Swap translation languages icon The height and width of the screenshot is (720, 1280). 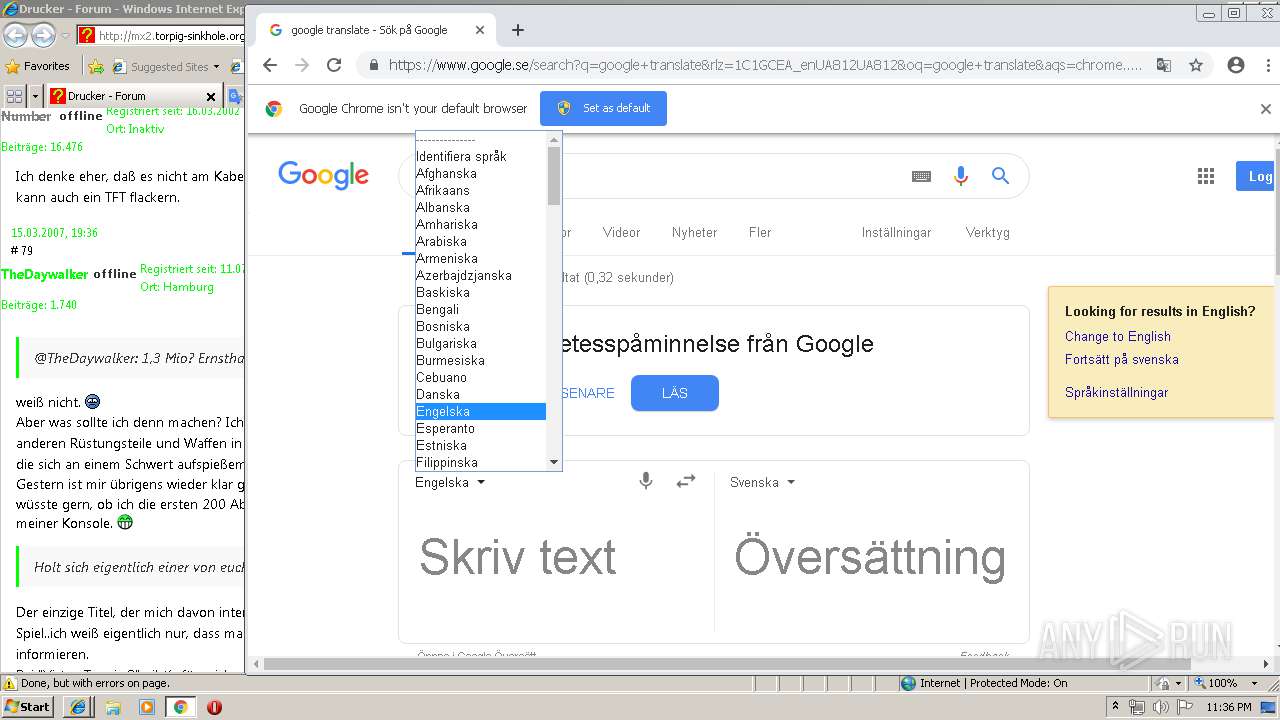pos(686,481)
